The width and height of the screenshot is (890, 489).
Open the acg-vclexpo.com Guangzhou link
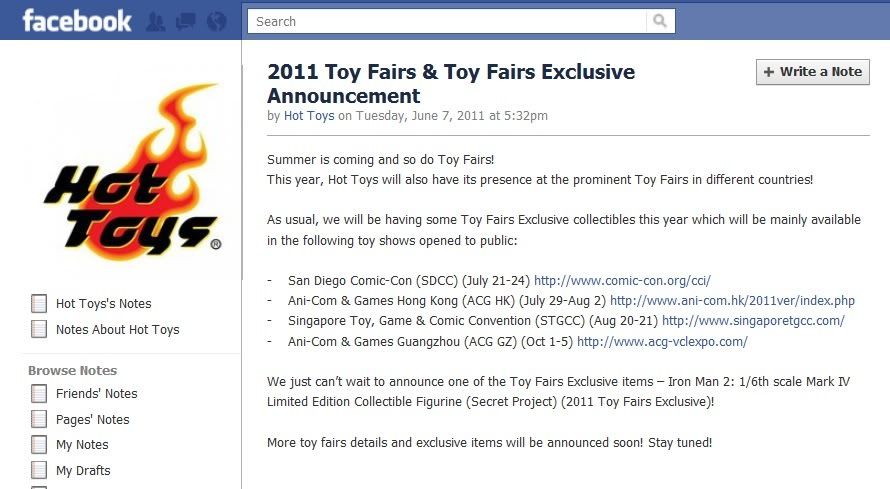tap(662, 342)
